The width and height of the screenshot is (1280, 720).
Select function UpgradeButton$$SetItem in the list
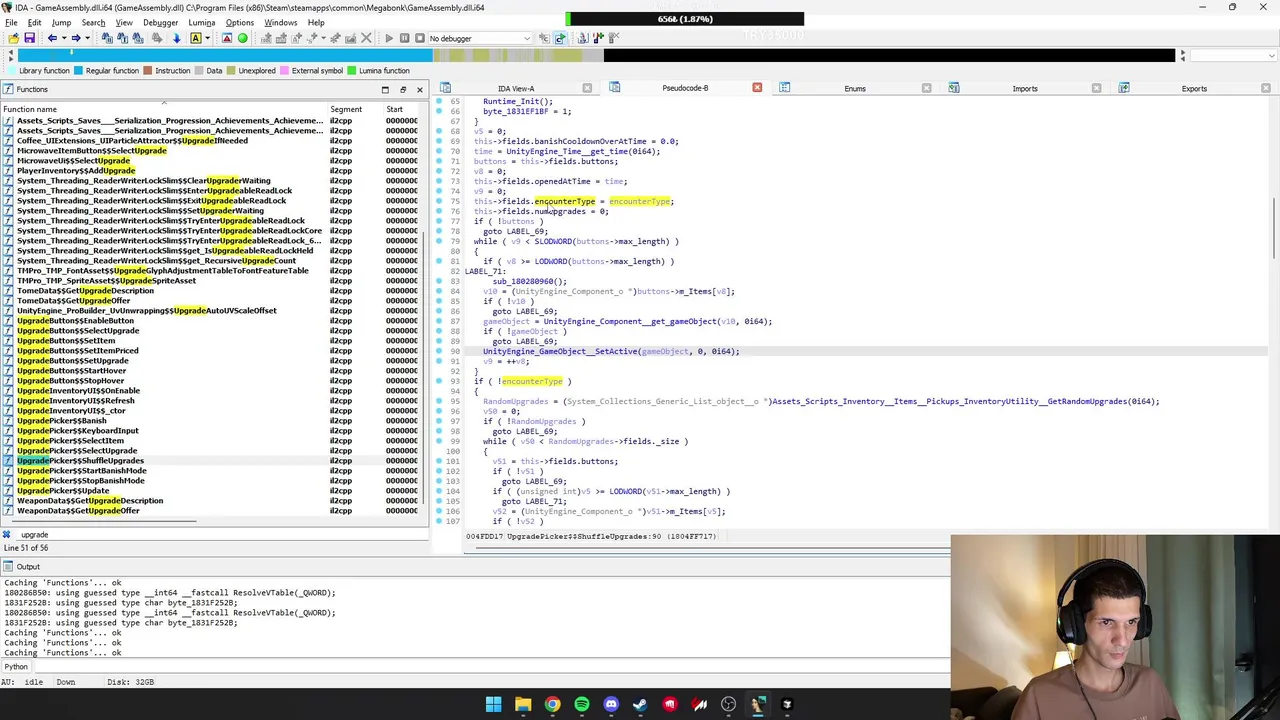click(x=66, y=341)
